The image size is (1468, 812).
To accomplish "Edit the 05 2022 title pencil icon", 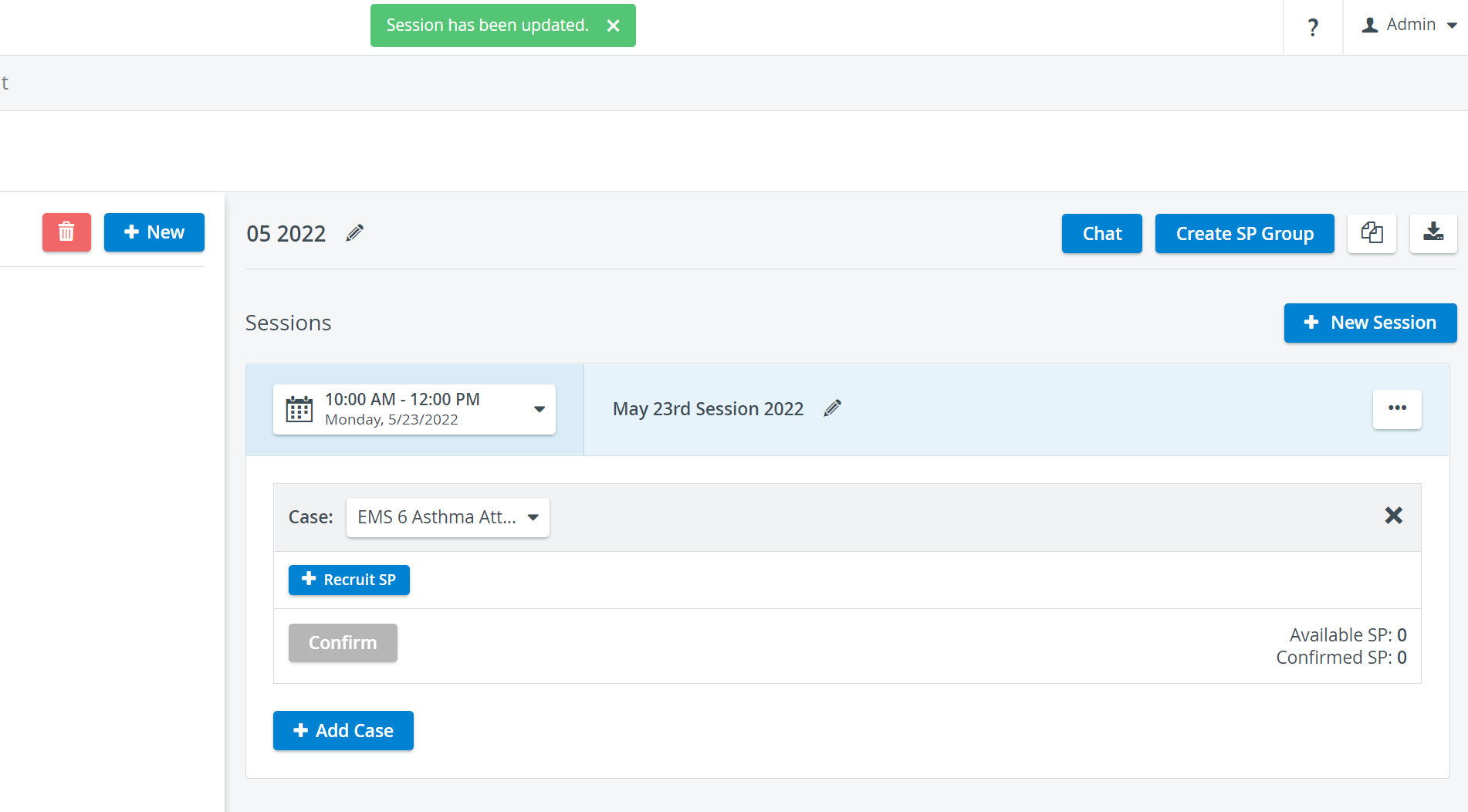I will pos(355,233).
